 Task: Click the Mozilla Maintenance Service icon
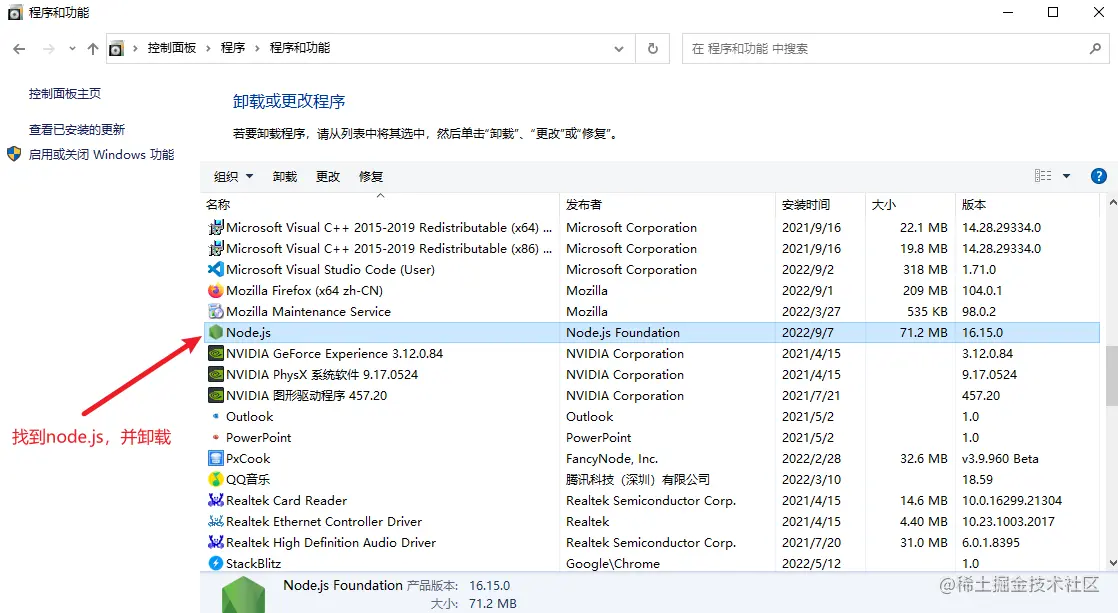coord(215,311)
